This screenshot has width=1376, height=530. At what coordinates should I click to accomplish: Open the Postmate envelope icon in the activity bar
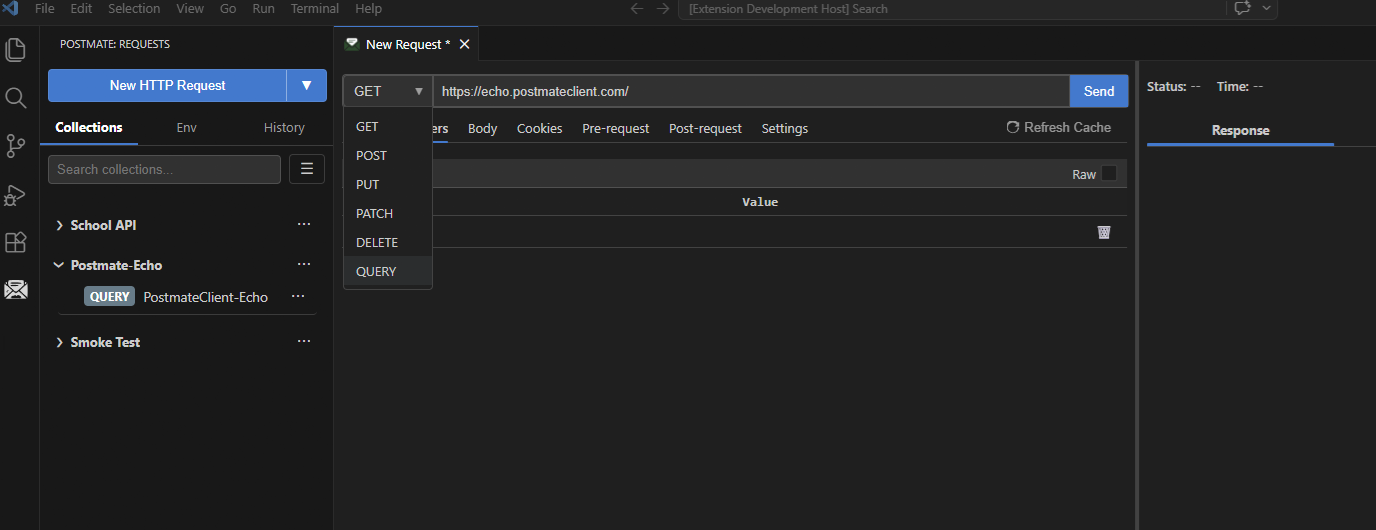16,290
